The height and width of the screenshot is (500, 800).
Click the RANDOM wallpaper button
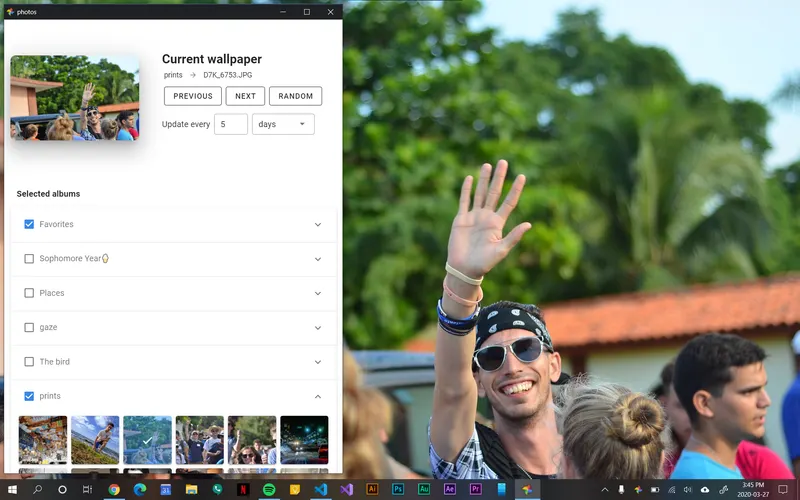point(295,96)
